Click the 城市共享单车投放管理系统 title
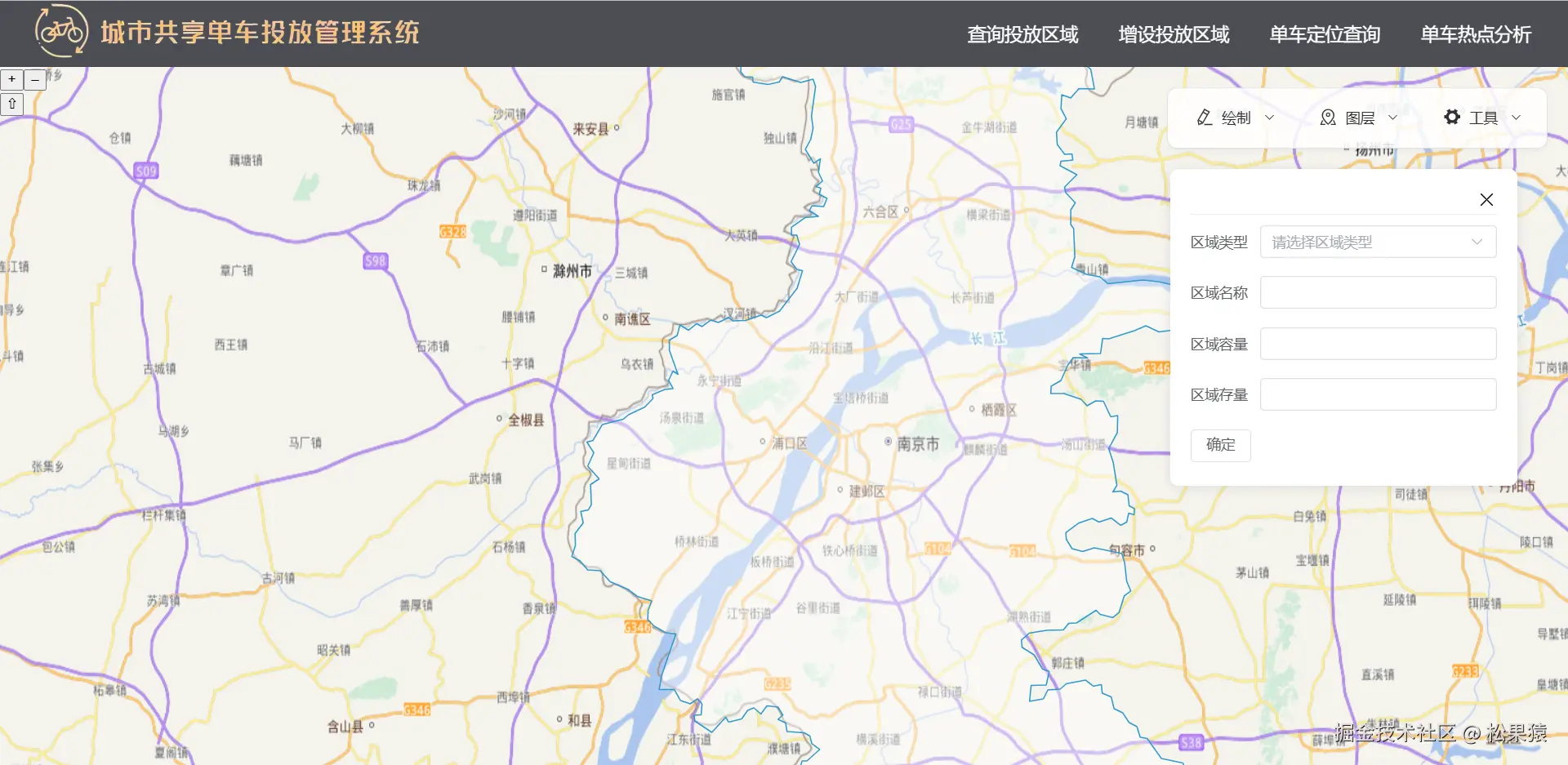Screen dimensions: 1568x765 tap(260, 32)
